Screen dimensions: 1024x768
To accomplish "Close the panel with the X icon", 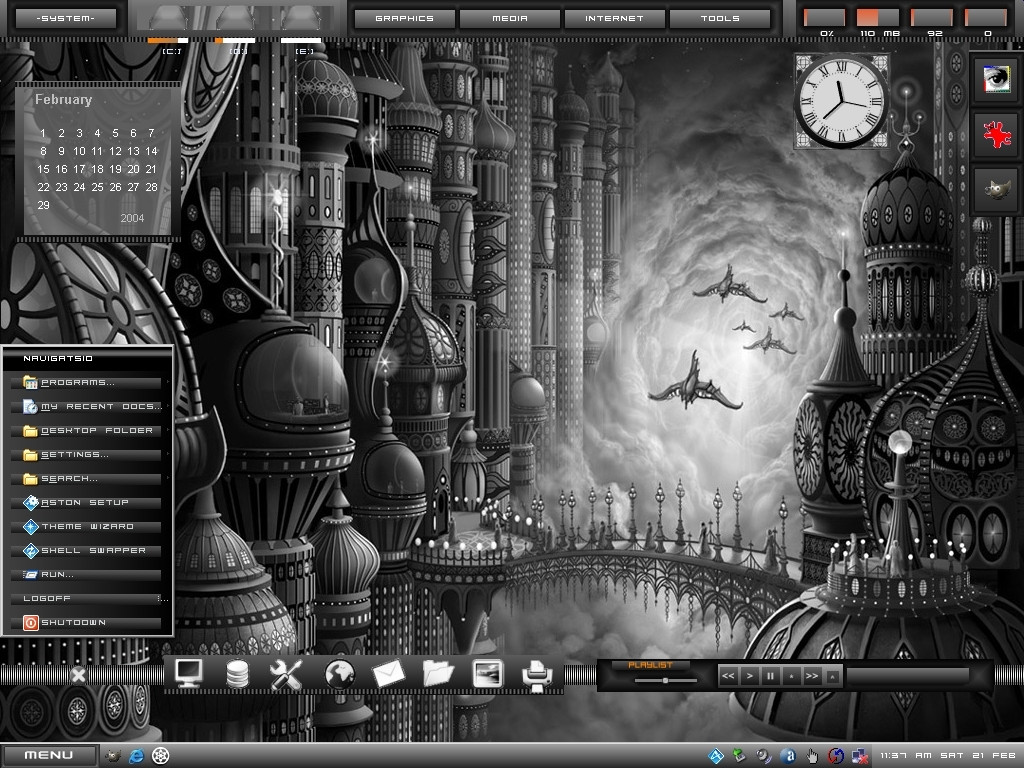I will 78,675.
